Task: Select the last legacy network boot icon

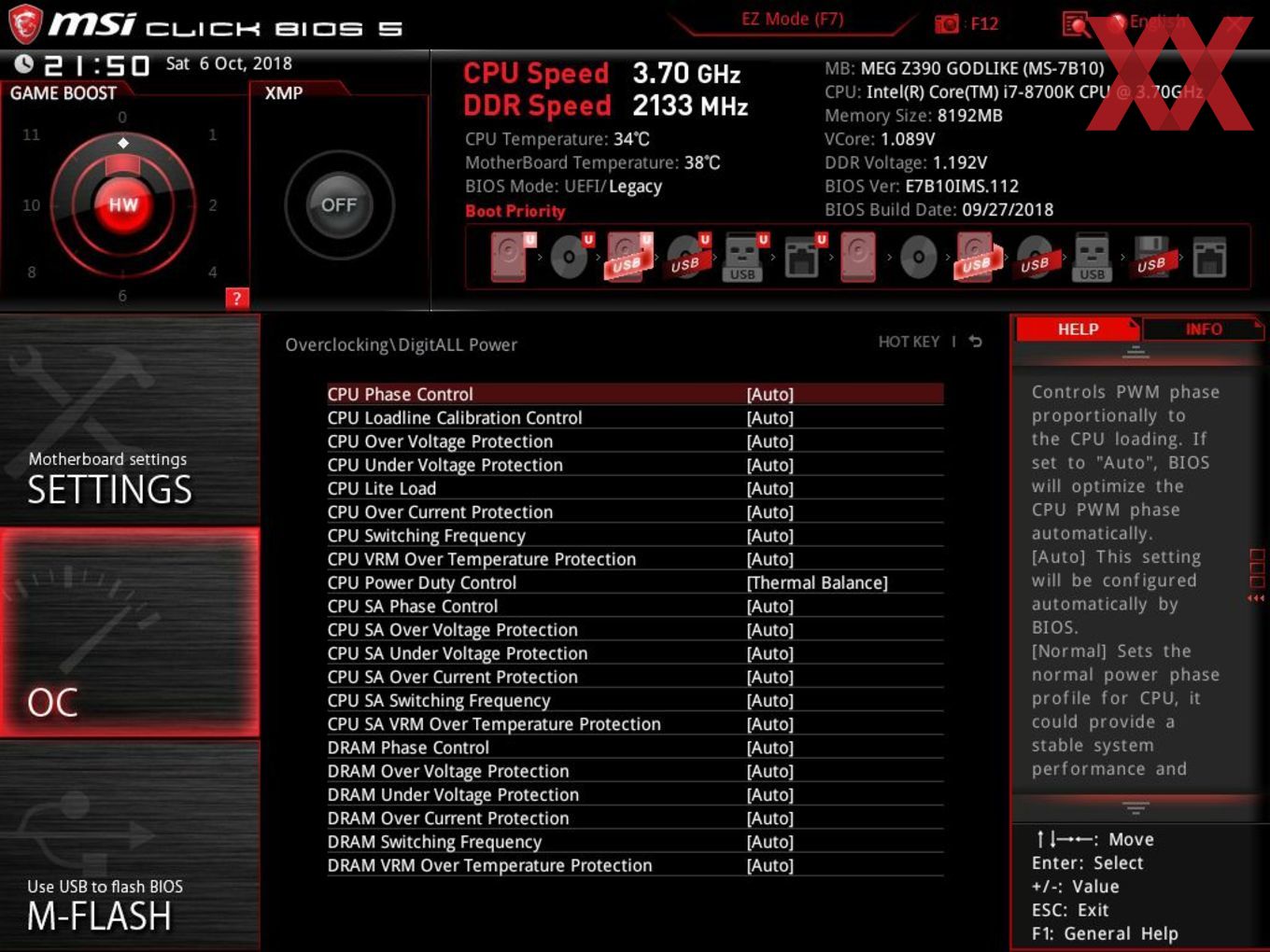Action: 1209,257
